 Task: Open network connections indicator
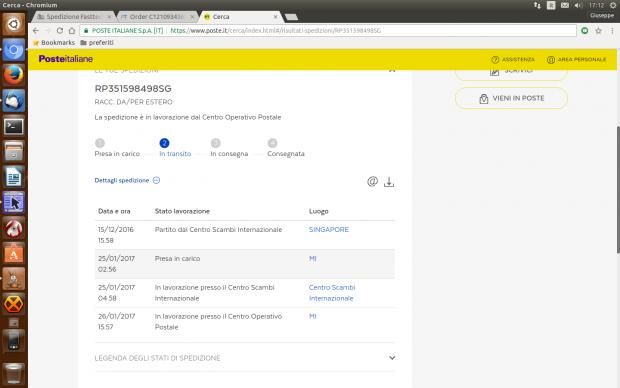(537, 5)
